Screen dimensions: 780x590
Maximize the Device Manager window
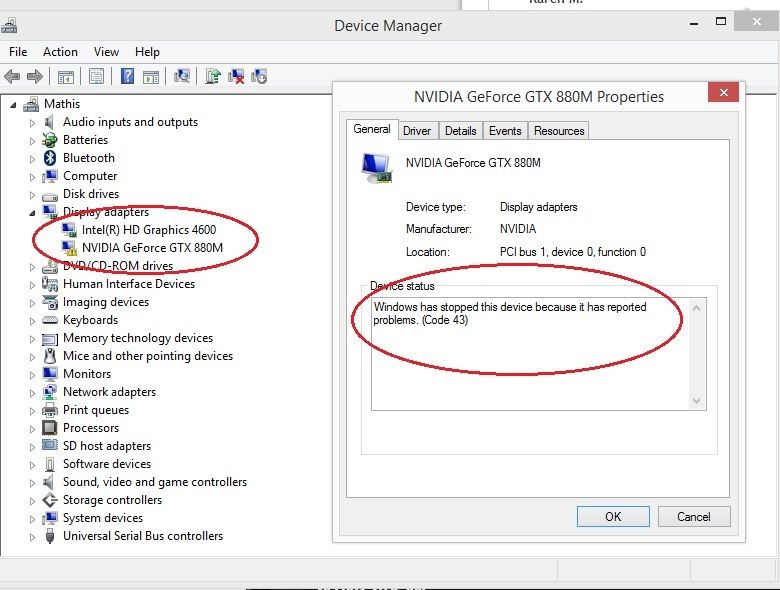pyautogui.click(x=721, y=21)
